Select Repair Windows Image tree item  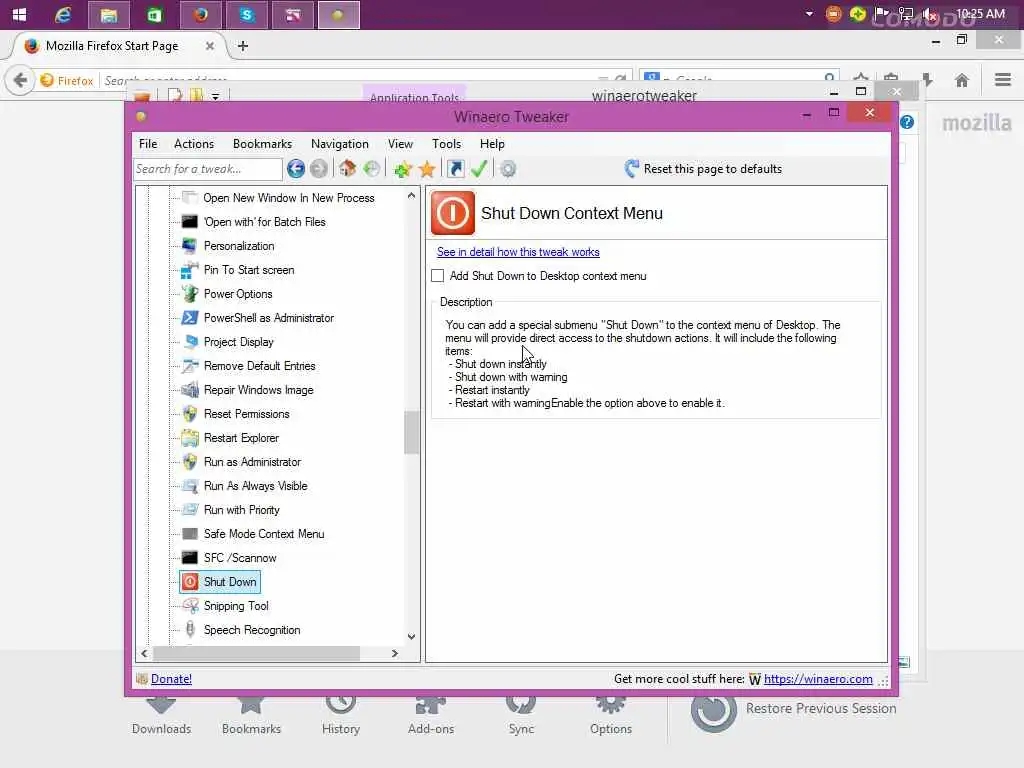point(259,390)
